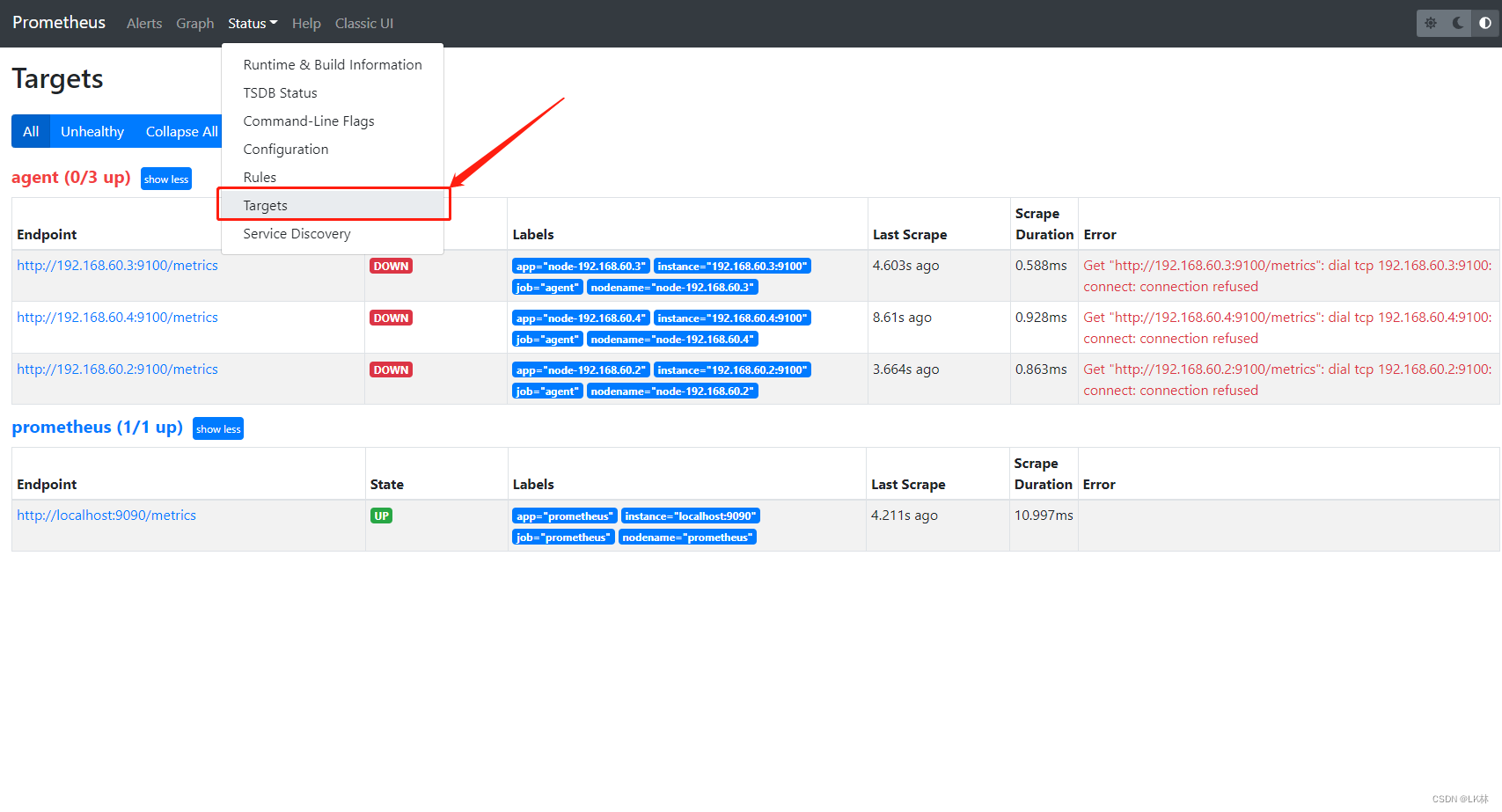Click last scrape value 4.211s ago

click(x=905, y=516)
